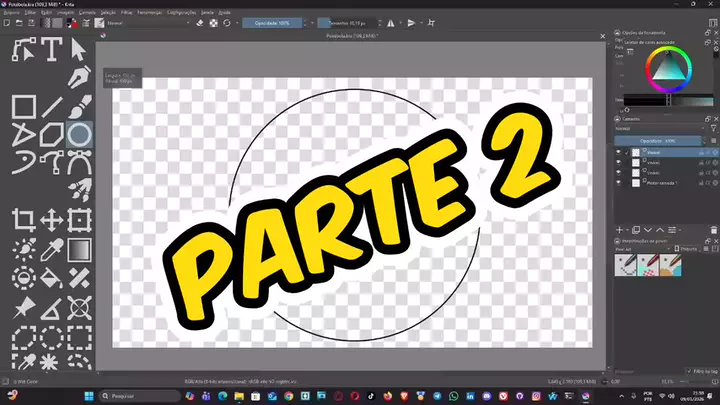
Task: Select the Text tool
Action: tap(51, 49)
